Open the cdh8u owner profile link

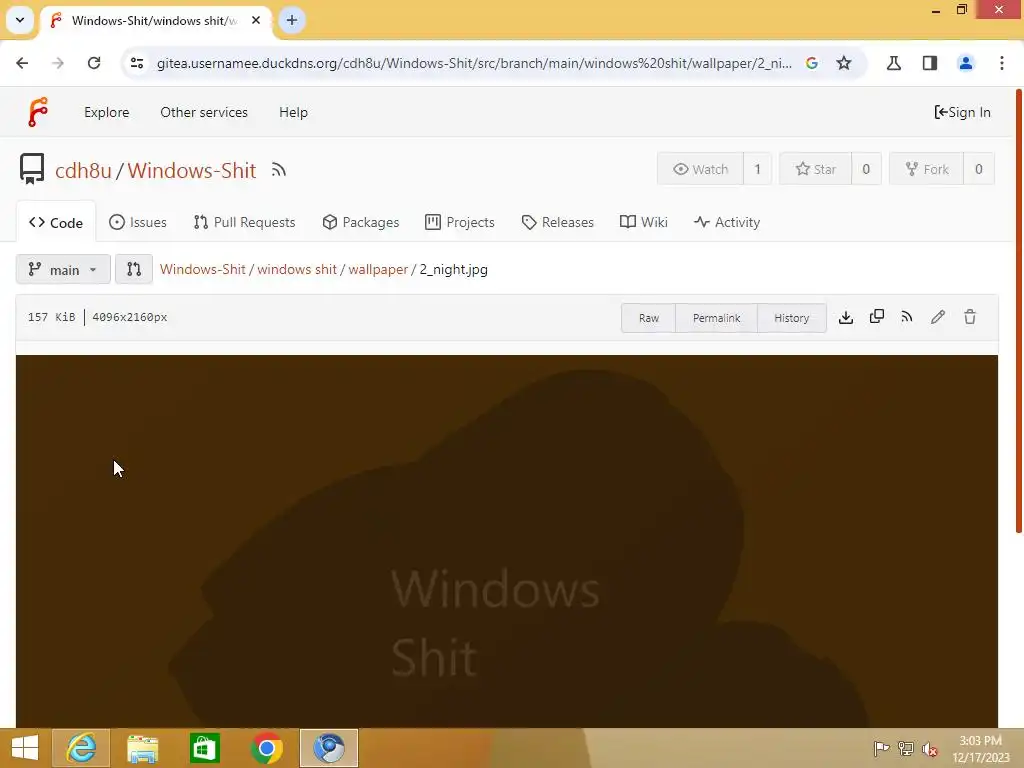point(83,170)
